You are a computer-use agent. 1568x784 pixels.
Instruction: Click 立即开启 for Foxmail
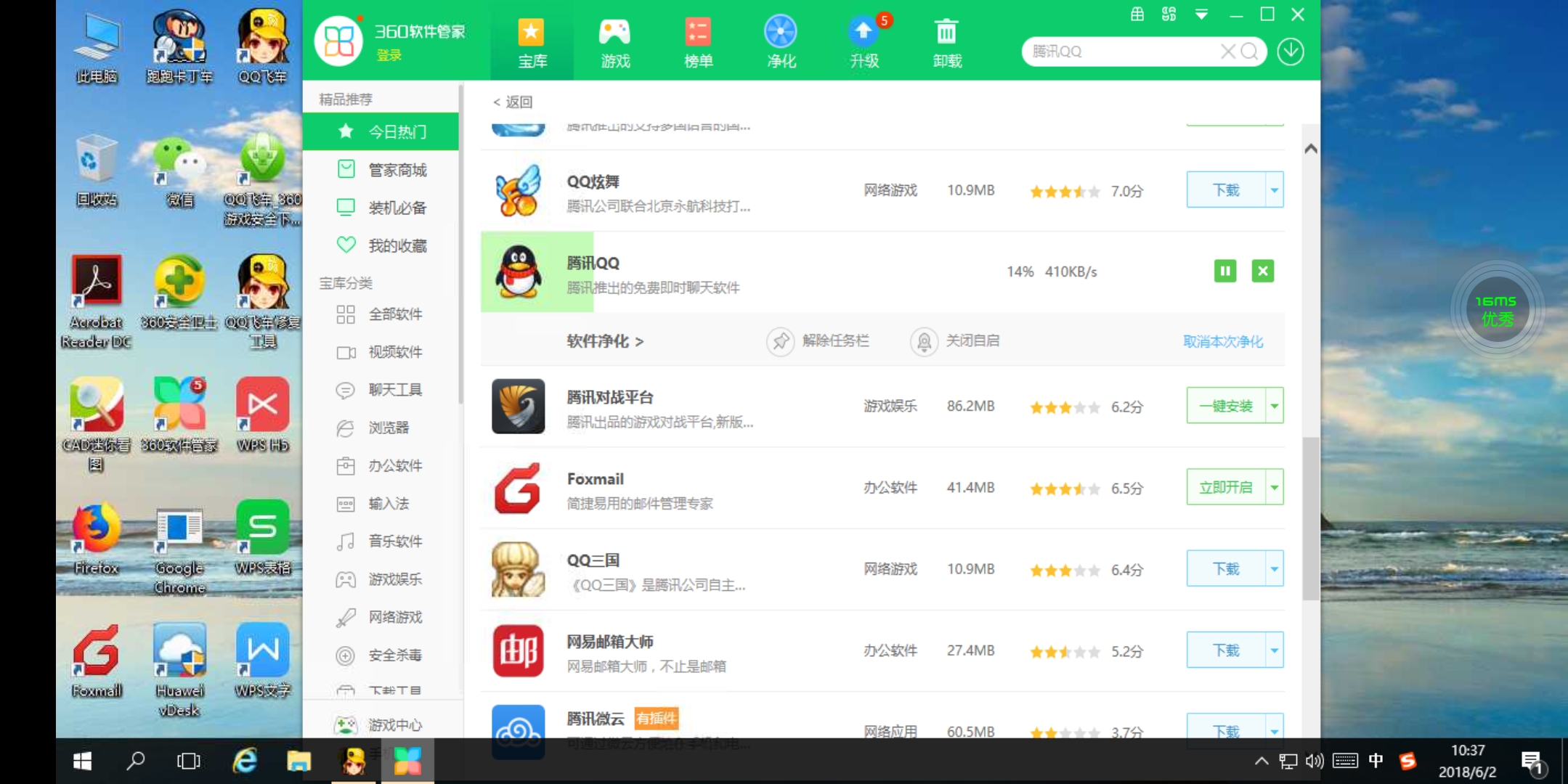tap(1226, 487)
